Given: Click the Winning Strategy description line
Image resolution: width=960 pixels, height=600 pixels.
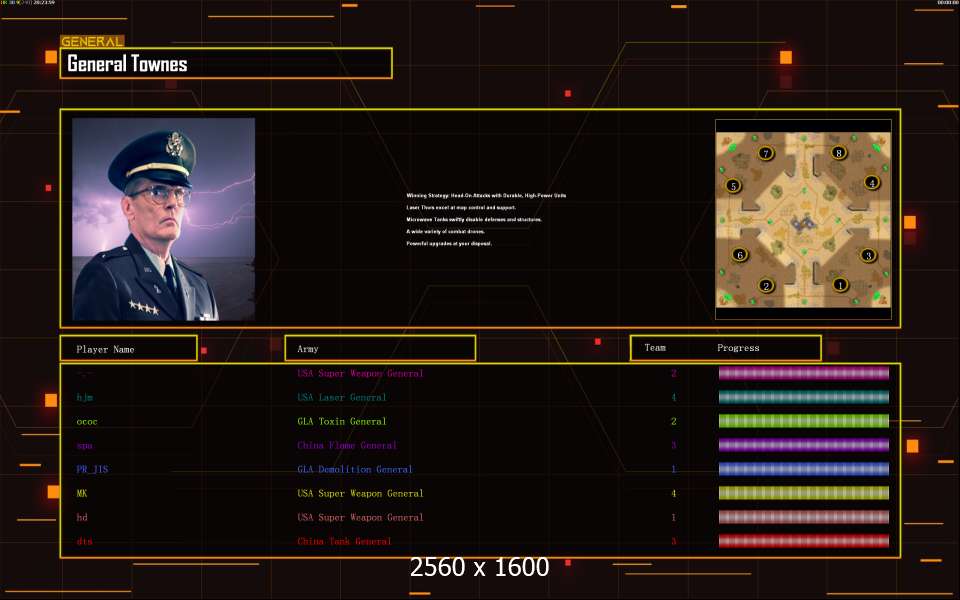Looking at the screenshot, I should click(486, 195).
